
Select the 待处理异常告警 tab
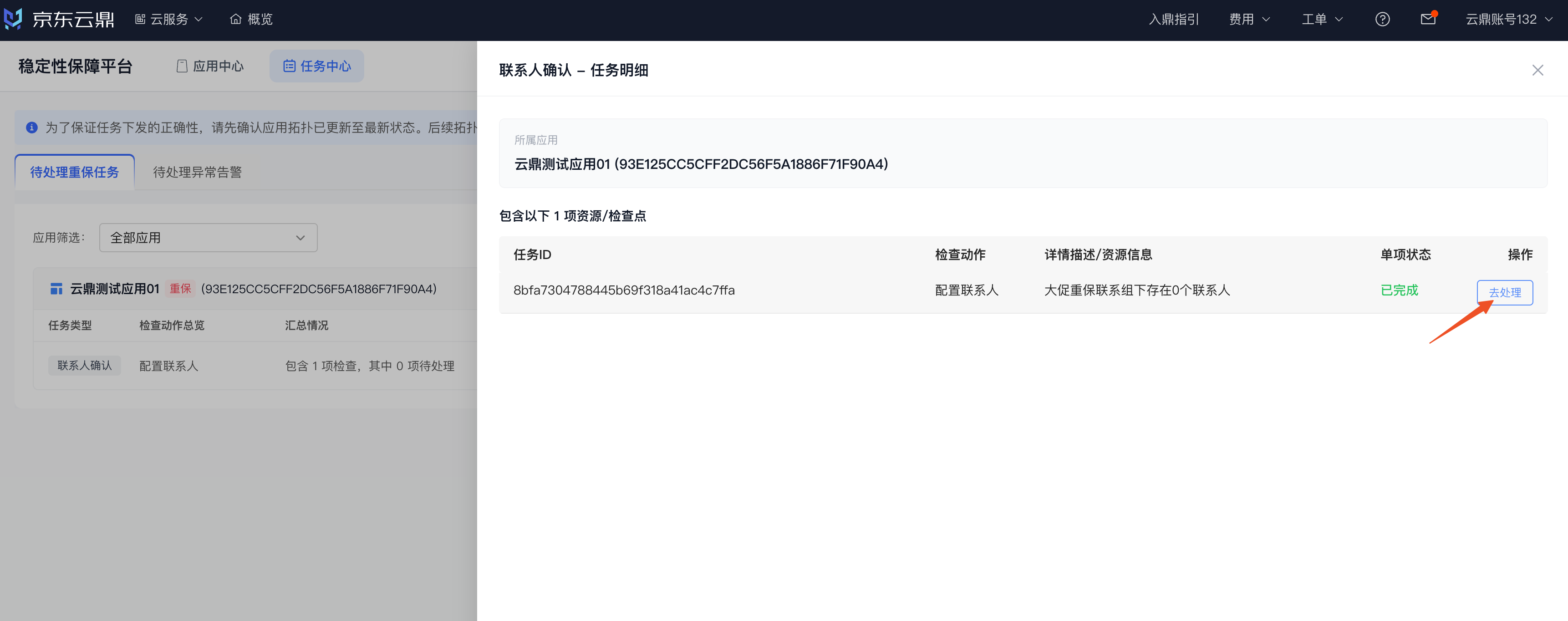(197, 172)
